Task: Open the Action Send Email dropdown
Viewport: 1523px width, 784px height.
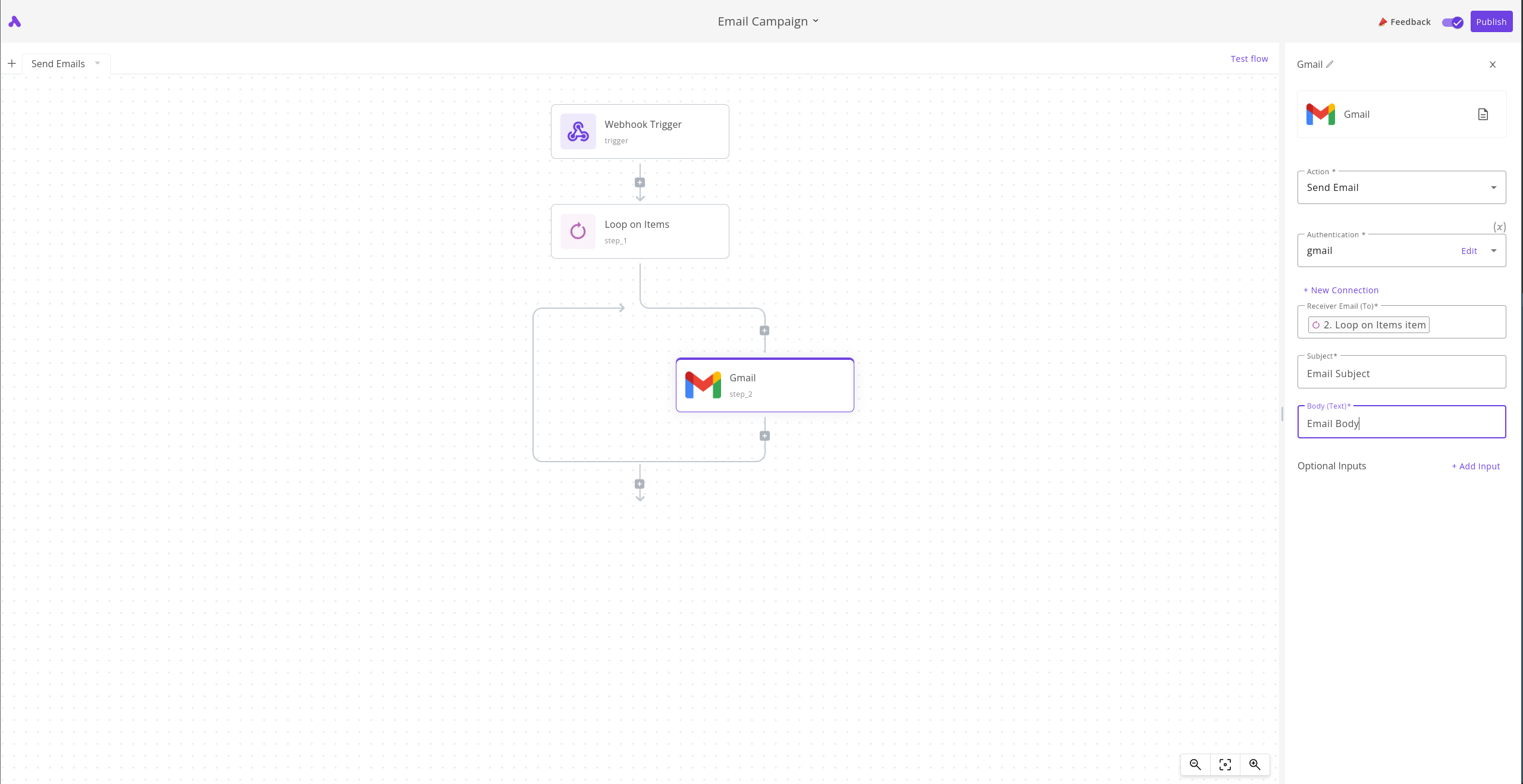Action: tap(1401, 187)
